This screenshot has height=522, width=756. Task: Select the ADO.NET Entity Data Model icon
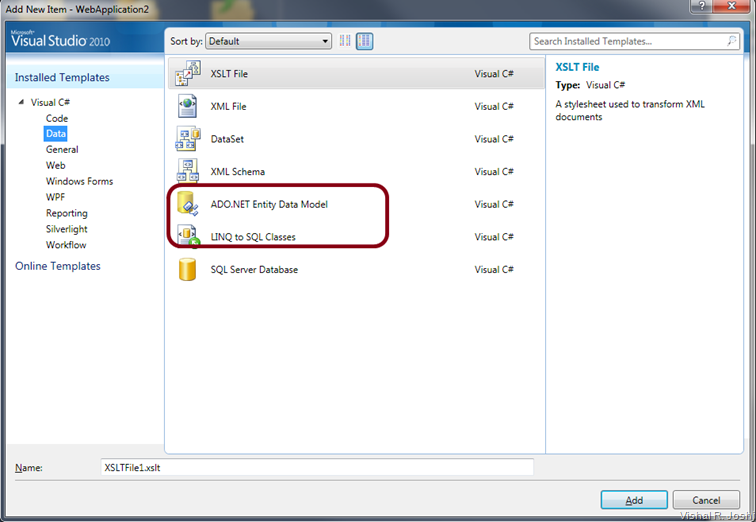[x=188, y=203]
